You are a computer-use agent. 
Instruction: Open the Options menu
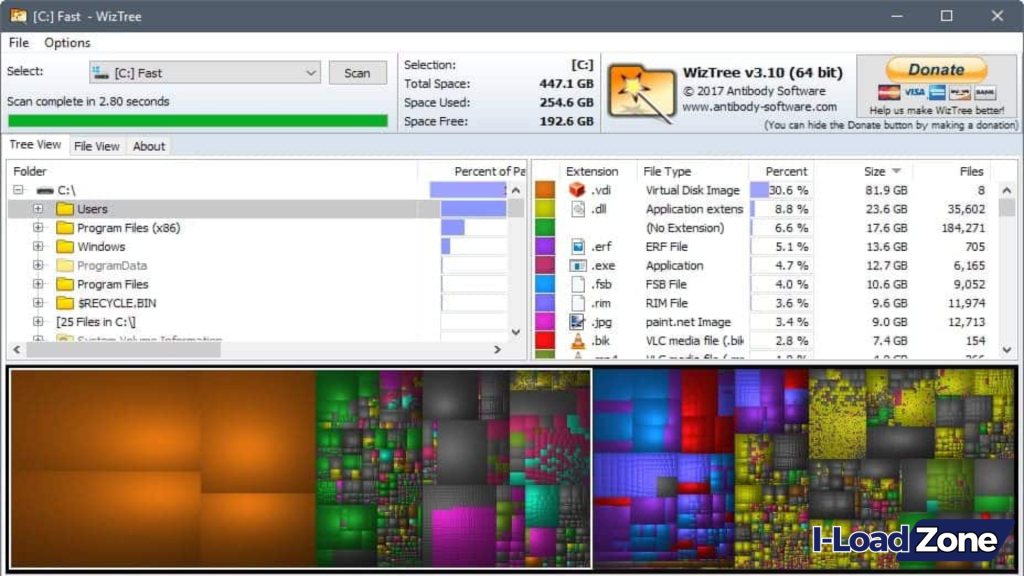(66, 43)
